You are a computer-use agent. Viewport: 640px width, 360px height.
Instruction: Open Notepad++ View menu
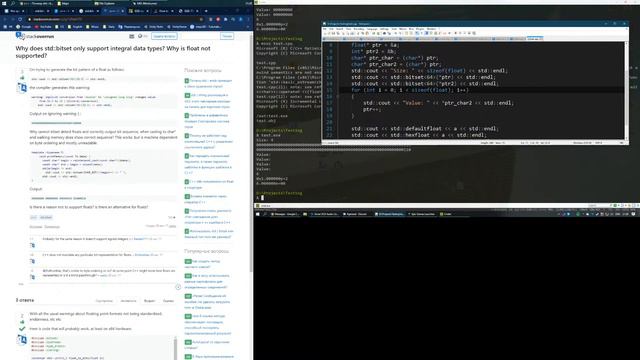(x=349, y=29)
